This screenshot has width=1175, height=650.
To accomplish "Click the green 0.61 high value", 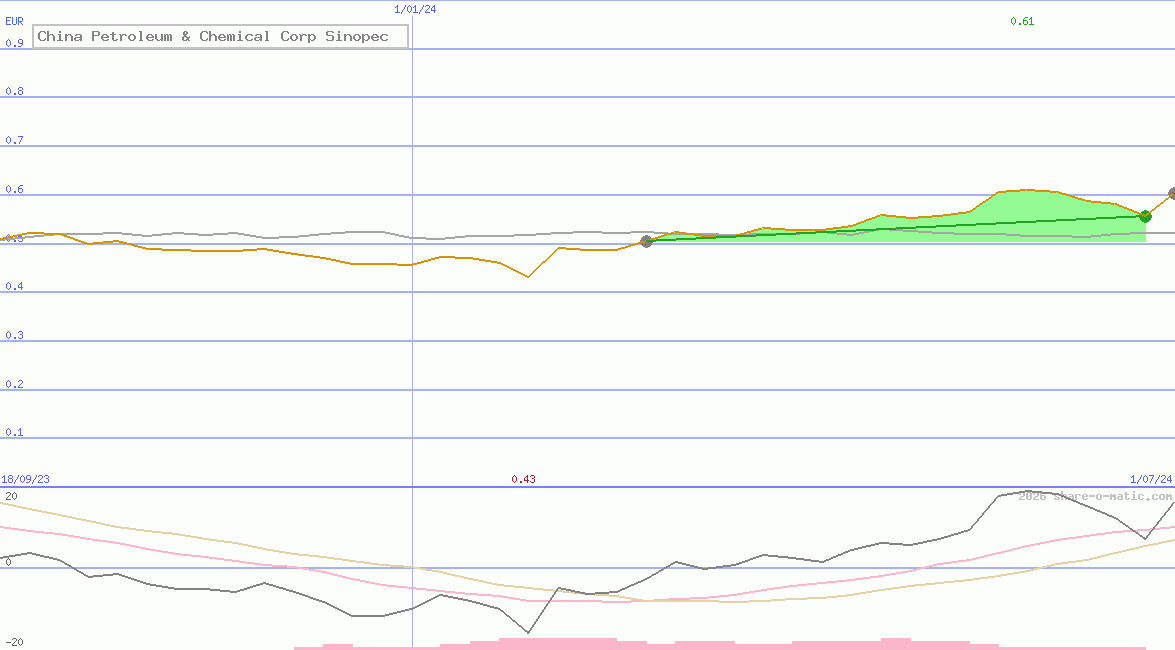I will pyautogui.click(x=1022, y=21).
